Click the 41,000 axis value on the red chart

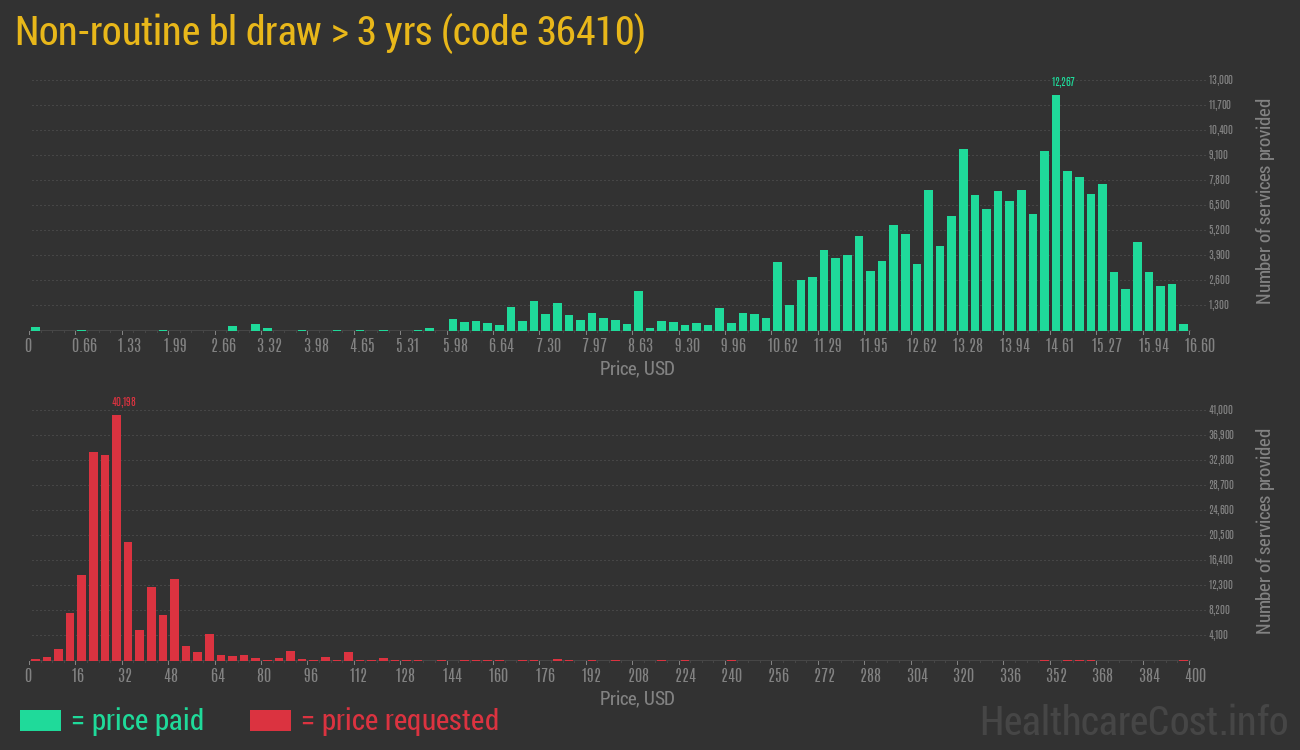1219,409
